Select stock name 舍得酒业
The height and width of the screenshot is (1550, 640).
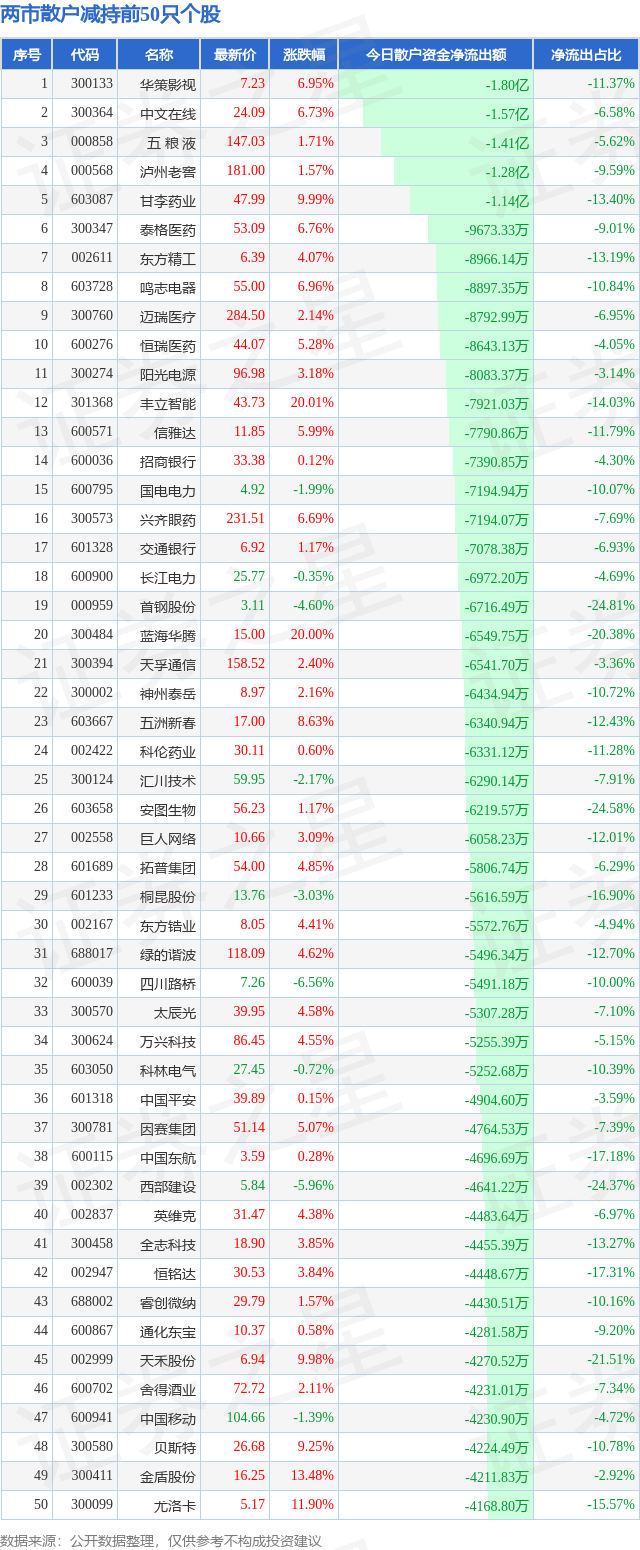pyautogui.click(x=168, y=1390)
